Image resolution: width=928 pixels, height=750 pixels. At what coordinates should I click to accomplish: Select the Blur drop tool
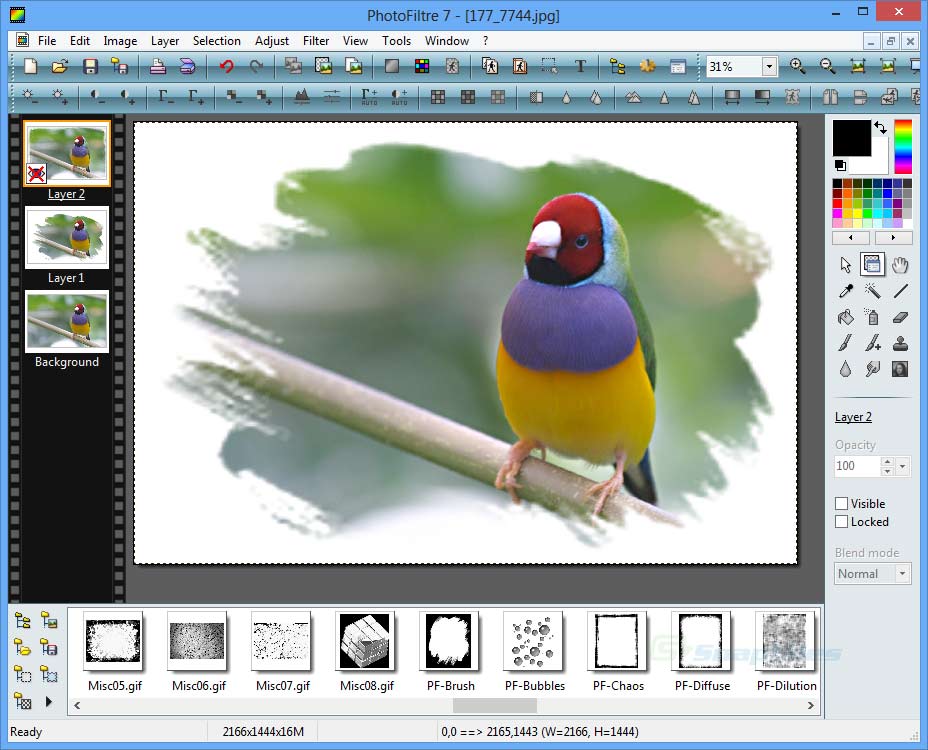pyautogui.click(x=845, y=368)
